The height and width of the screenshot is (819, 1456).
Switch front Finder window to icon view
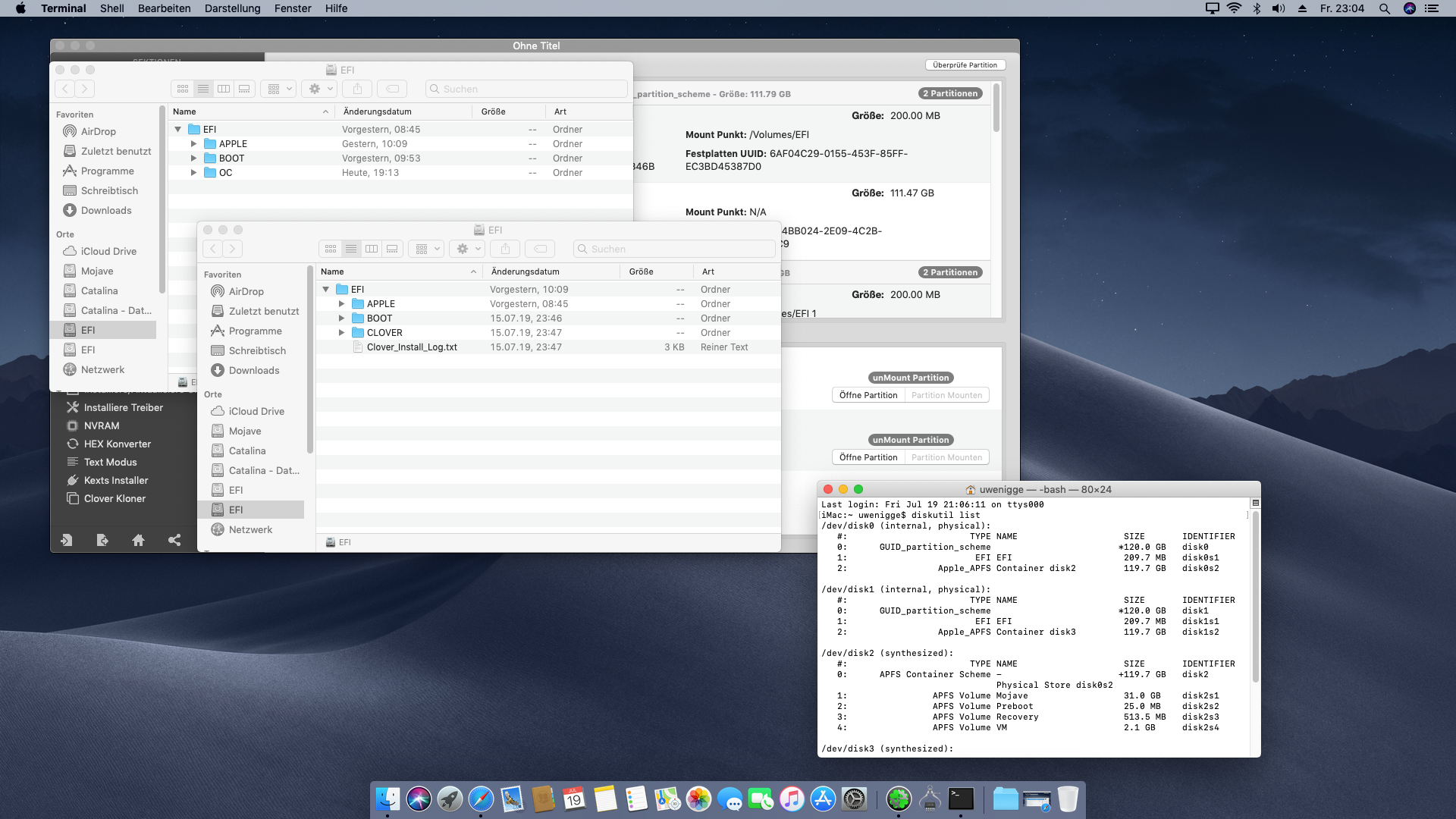pos(331,249)
